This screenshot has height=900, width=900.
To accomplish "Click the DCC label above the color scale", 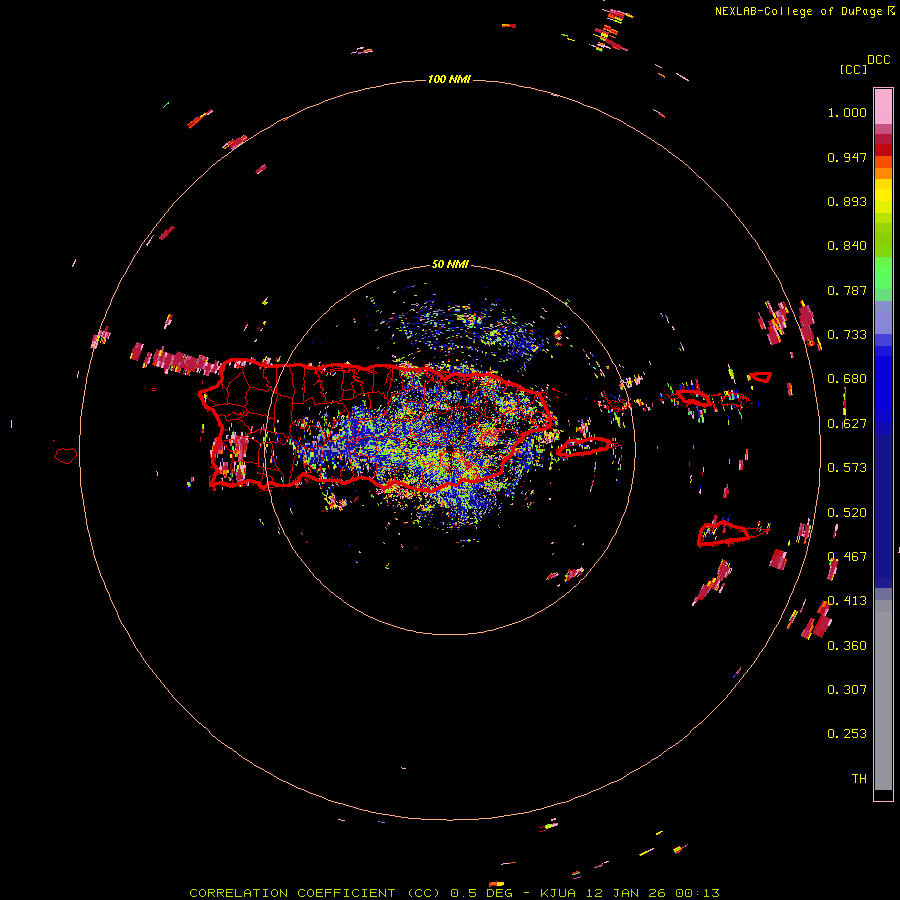I will (879, 60).
